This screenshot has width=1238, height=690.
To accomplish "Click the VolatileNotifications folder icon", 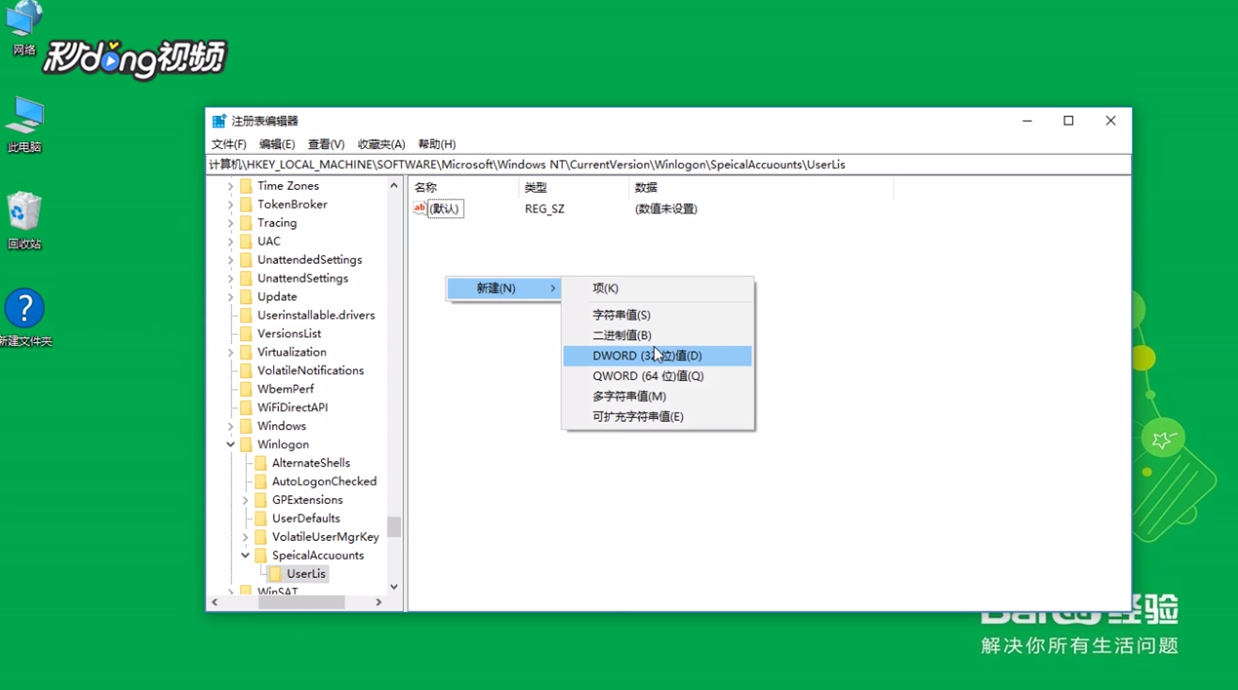I will tap(246, 371).
